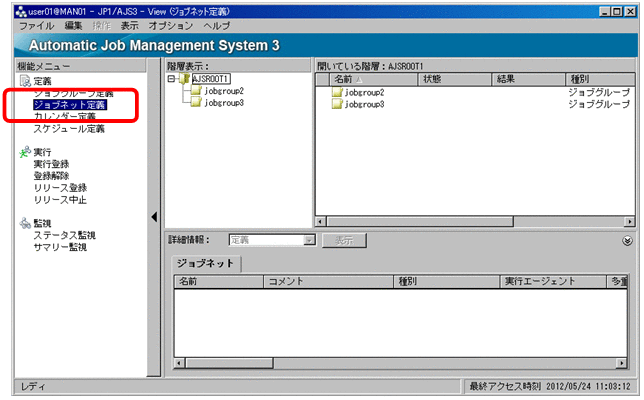Maximize the JP1/AJS3 View window

617,11
